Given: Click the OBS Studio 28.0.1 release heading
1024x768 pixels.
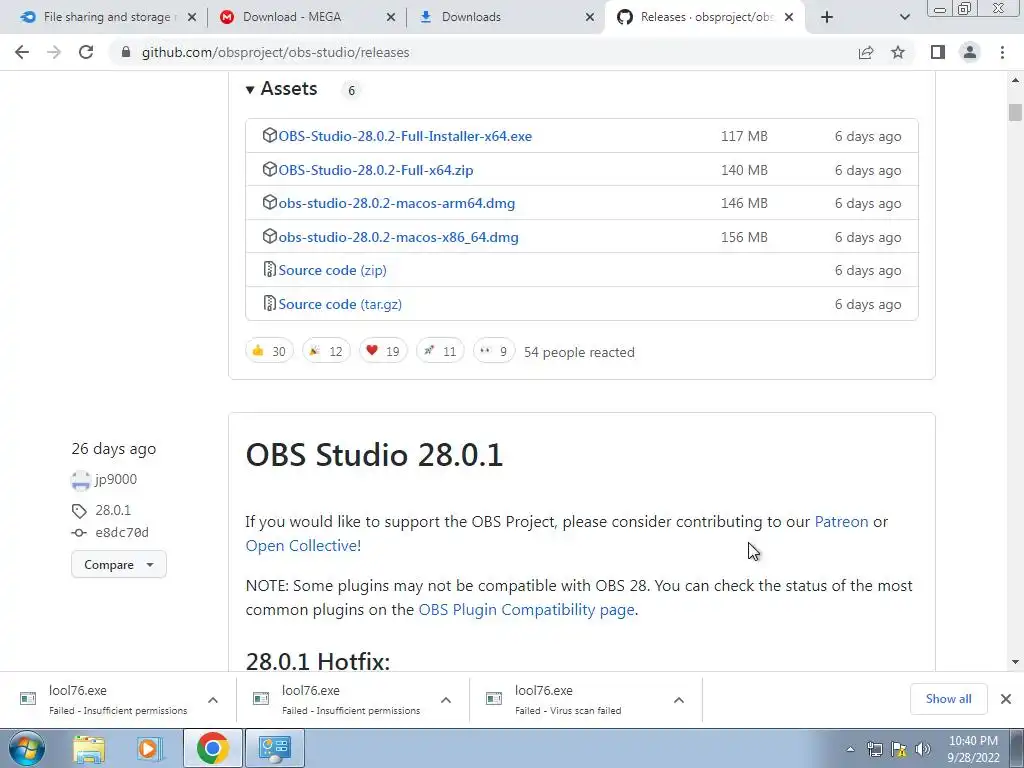Looking at the screenshot, I should click(x=374, y=455).
